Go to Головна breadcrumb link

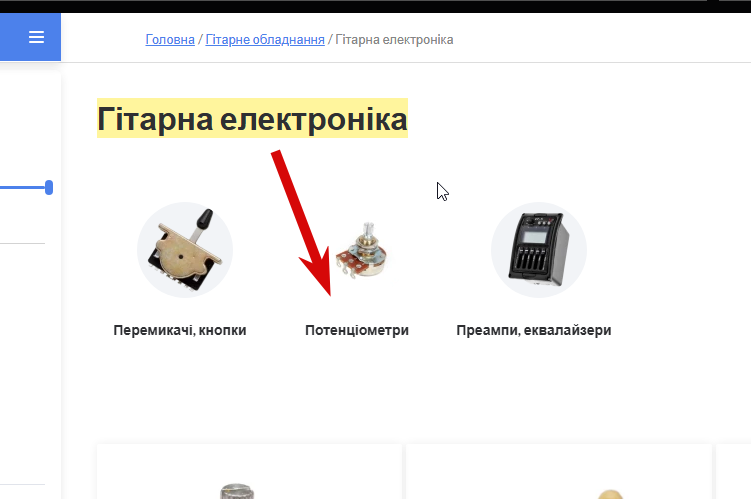pos(170,39)
